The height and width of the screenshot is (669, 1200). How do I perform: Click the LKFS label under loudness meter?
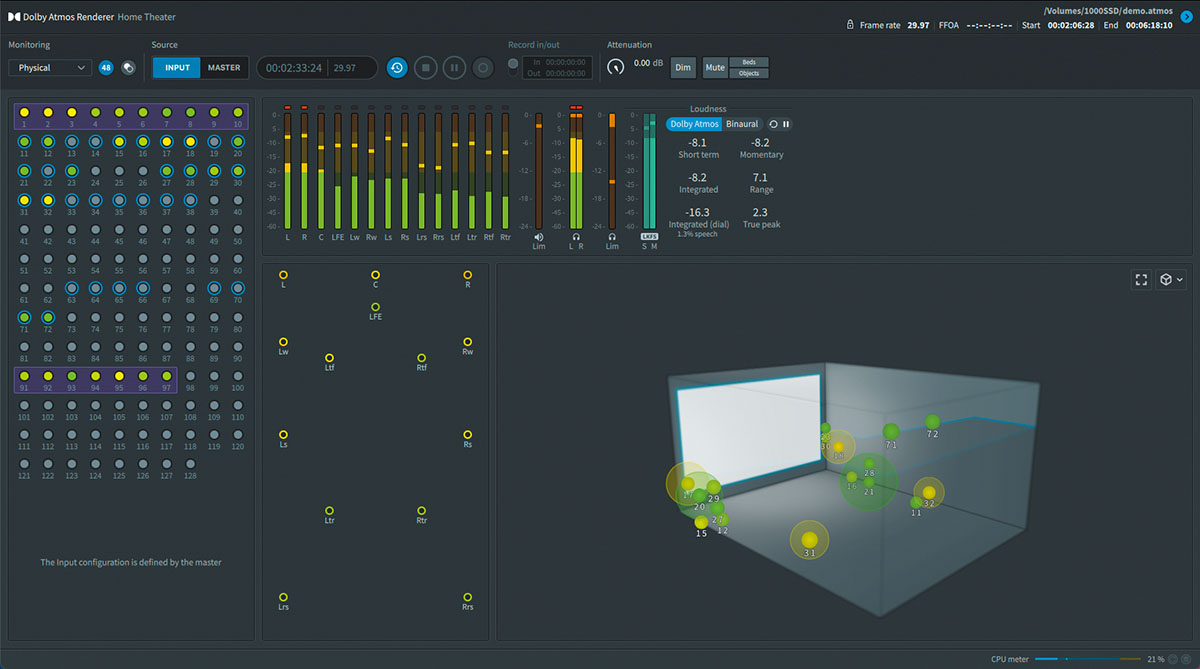(x=649, y=237)
